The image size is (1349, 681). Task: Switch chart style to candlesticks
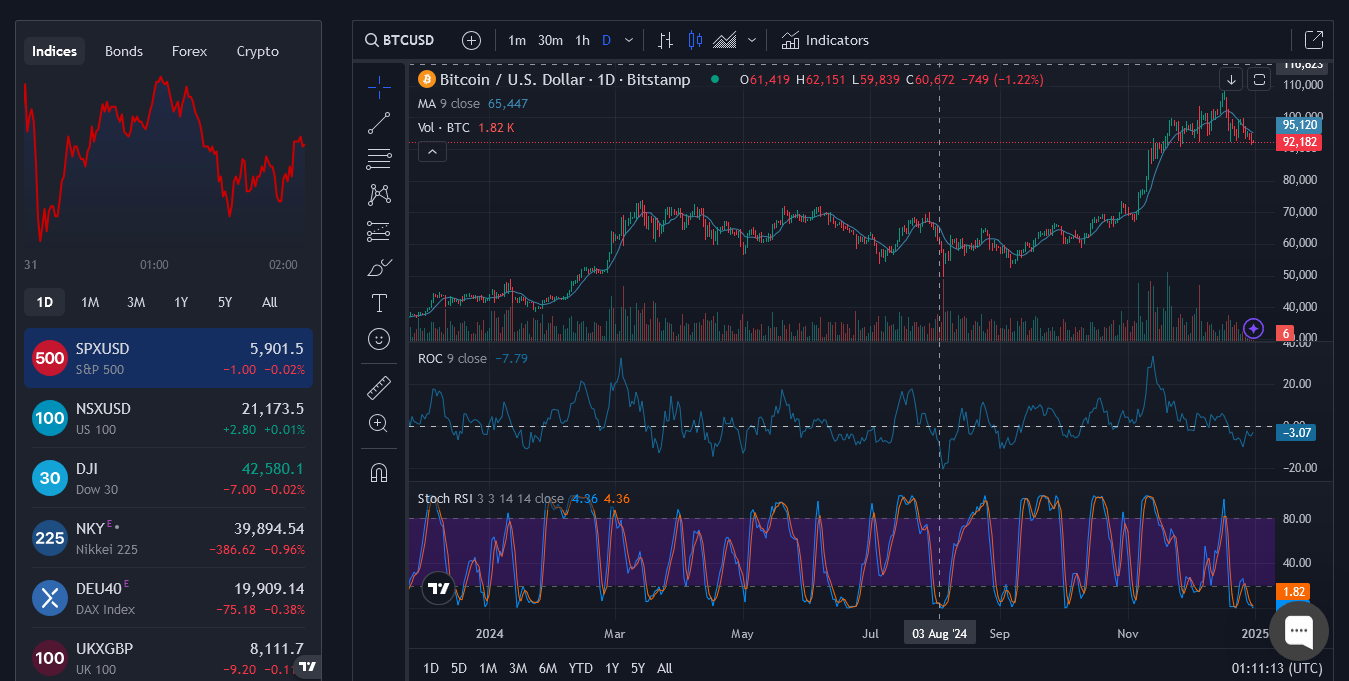click(696, 40)
